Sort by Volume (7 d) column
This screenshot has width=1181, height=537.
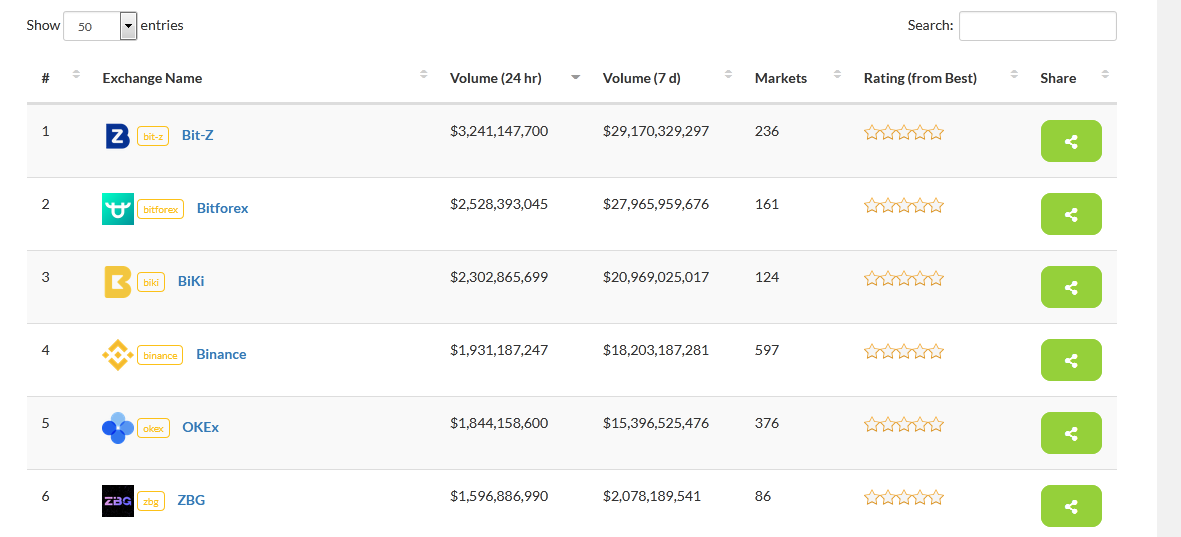[x=641, y=78]
